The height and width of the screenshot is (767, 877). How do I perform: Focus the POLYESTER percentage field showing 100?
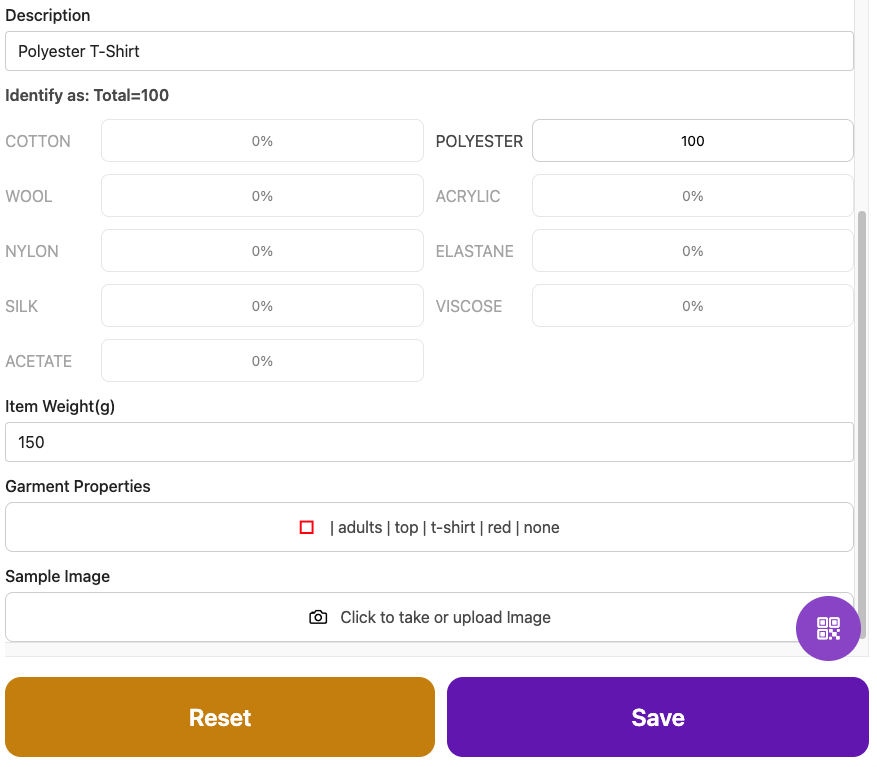pyautogui.click(x=692, y=141)
